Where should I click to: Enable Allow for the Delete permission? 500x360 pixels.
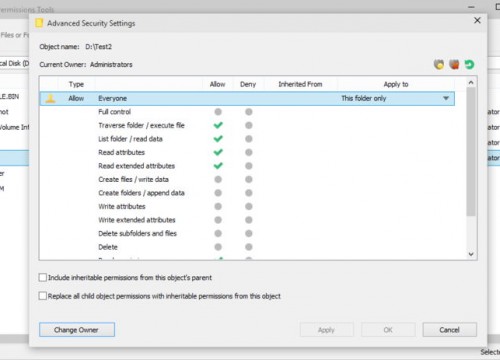(218, 247)
